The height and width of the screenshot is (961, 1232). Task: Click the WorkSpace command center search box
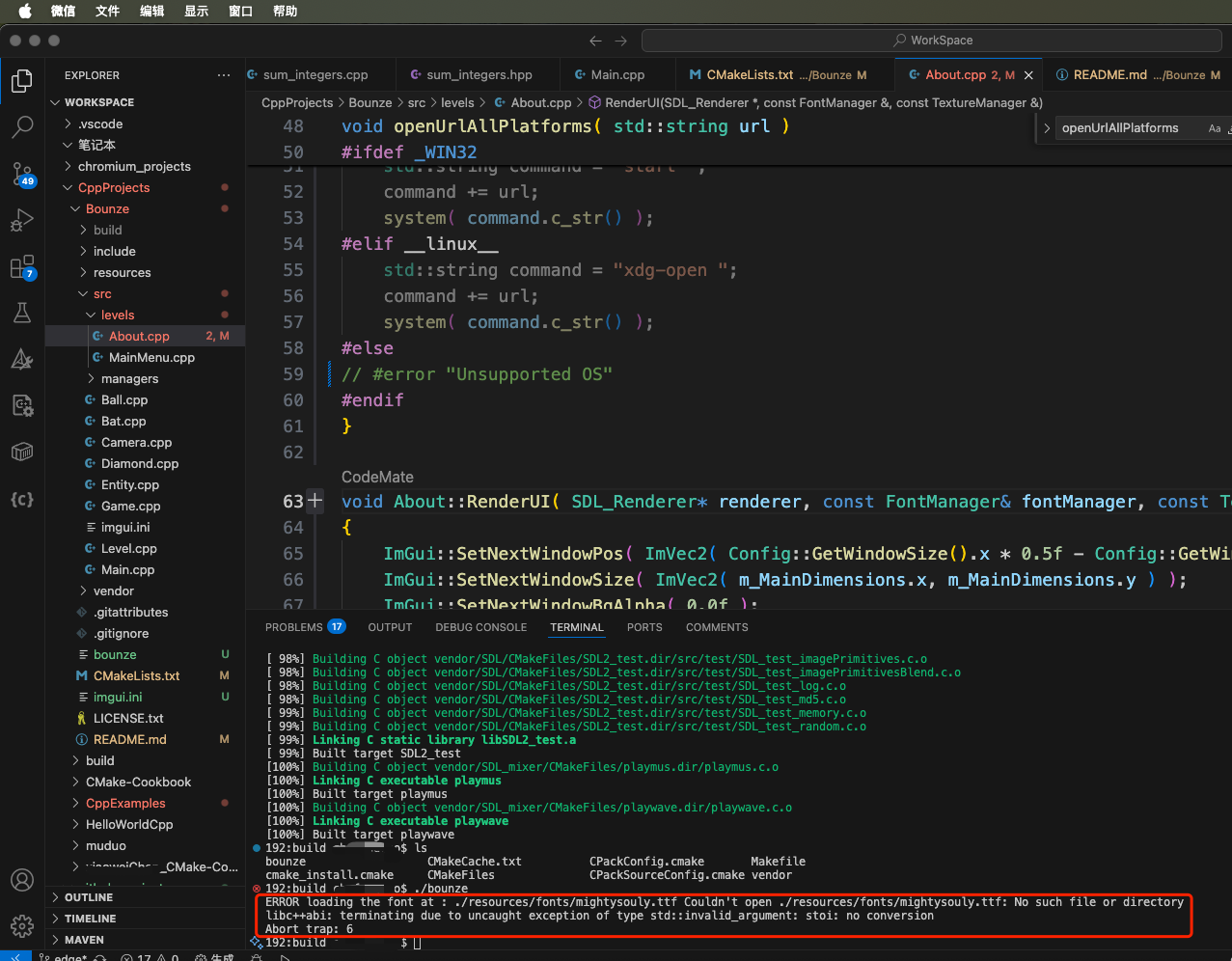pyautogui.click(x=932, y=41)
